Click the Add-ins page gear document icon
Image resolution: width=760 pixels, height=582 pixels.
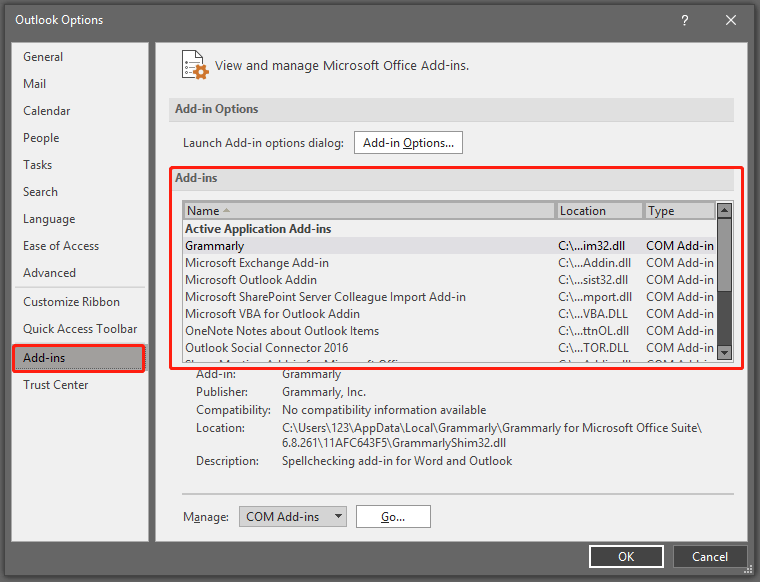[195, 65]
